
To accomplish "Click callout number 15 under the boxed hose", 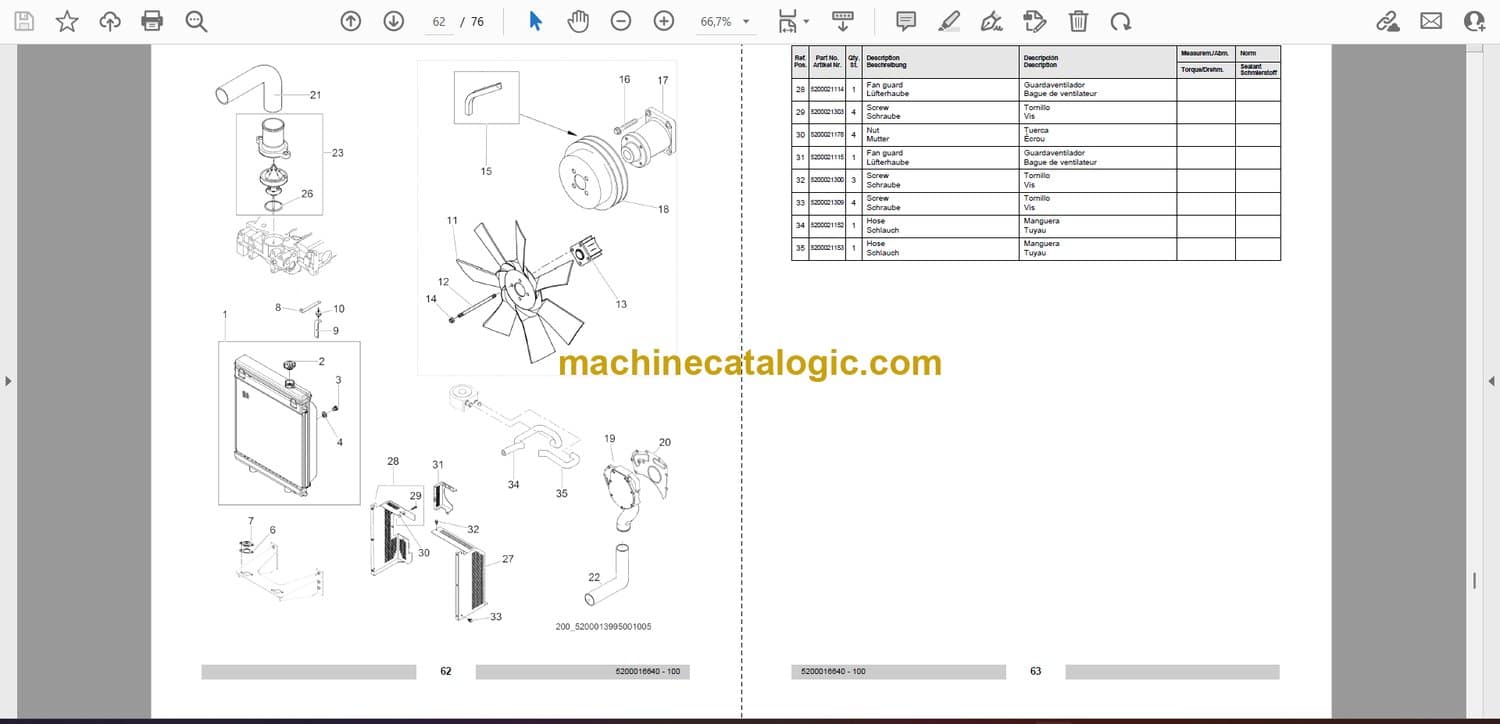I will pos(486,171).
